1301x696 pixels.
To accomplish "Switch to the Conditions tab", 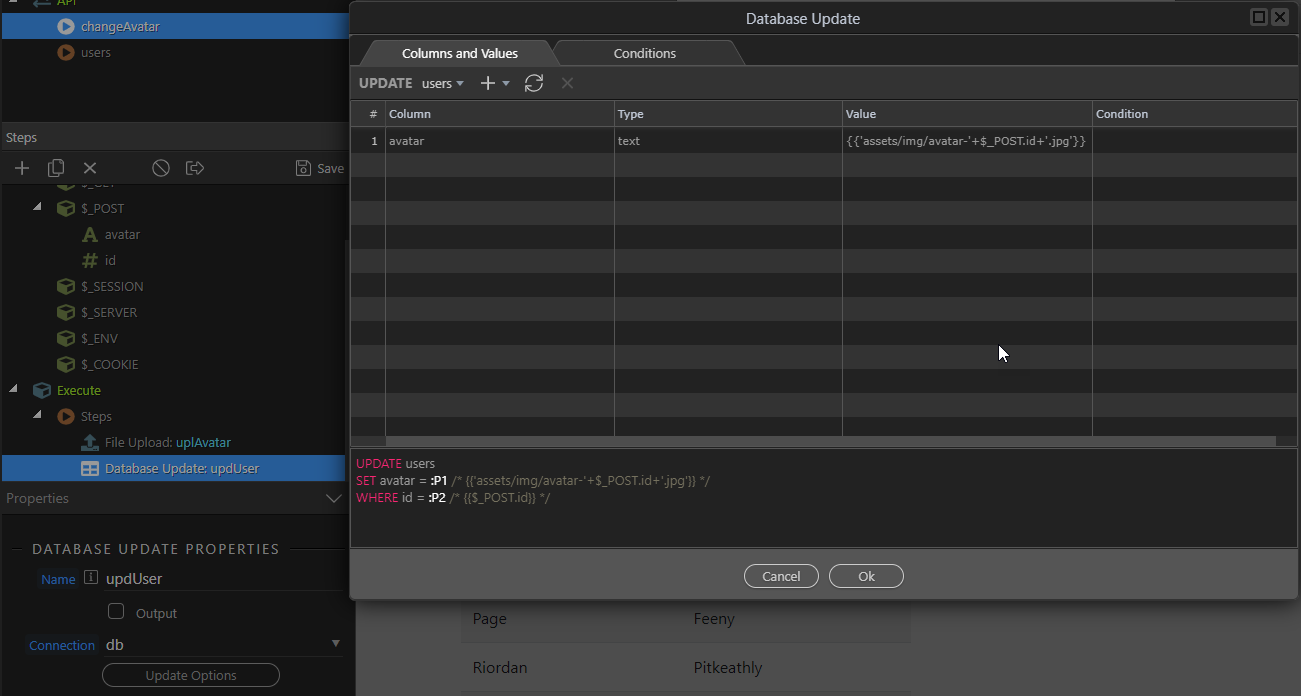I will pos(645,53).
